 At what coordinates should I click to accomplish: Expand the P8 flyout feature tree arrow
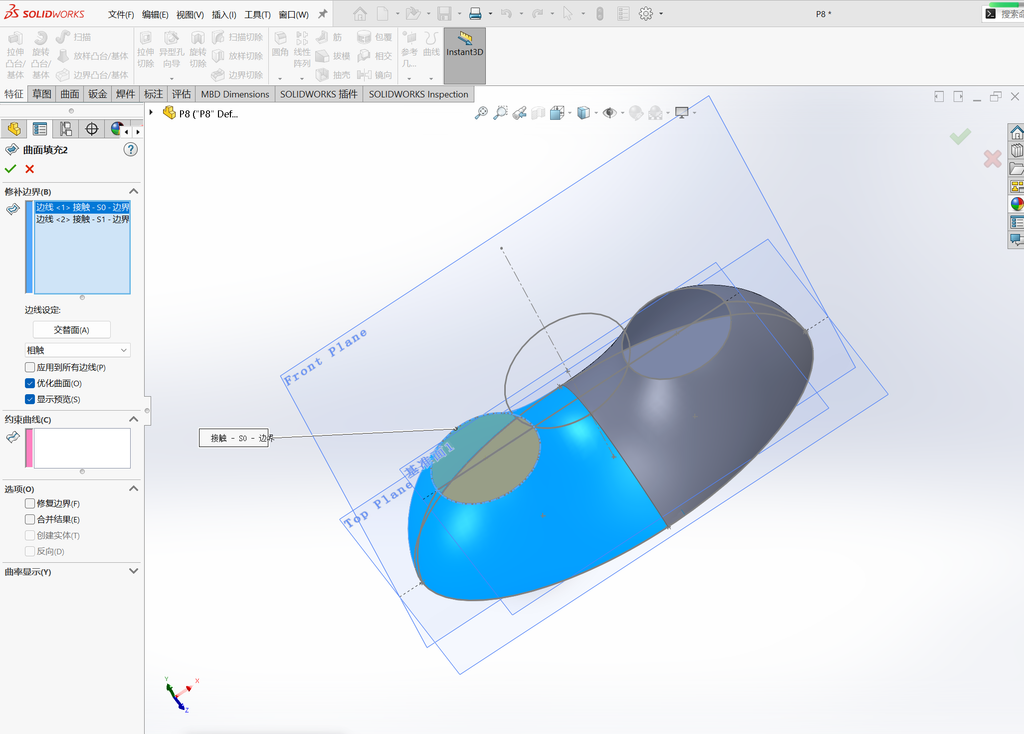click(151, 112)
